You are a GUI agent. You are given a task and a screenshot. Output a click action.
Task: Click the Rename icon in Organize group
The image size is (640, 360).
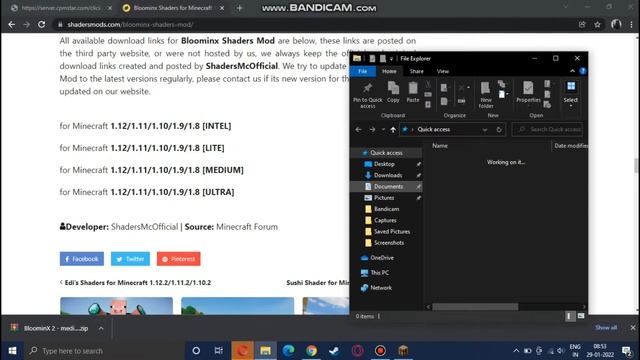click(462, 101)
